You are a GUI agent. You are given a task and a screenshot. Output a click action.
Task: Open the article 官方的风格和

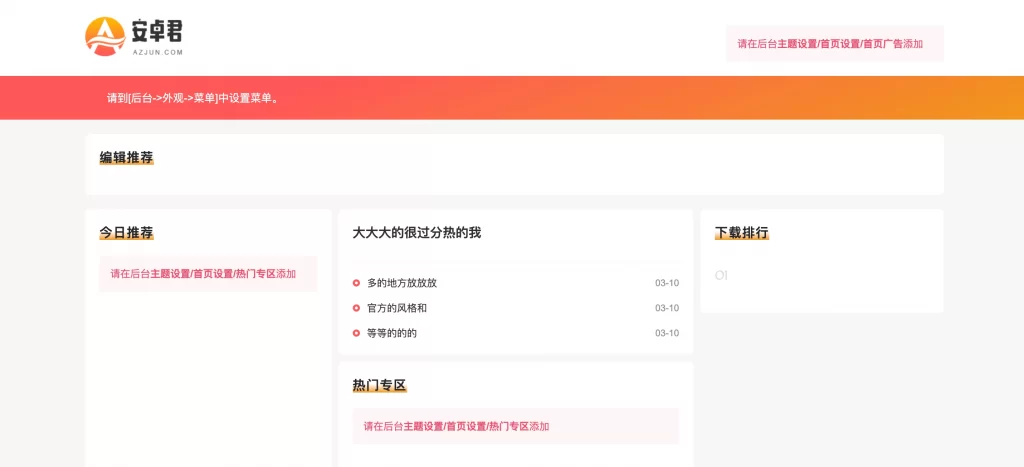click(x=396, y=308)
